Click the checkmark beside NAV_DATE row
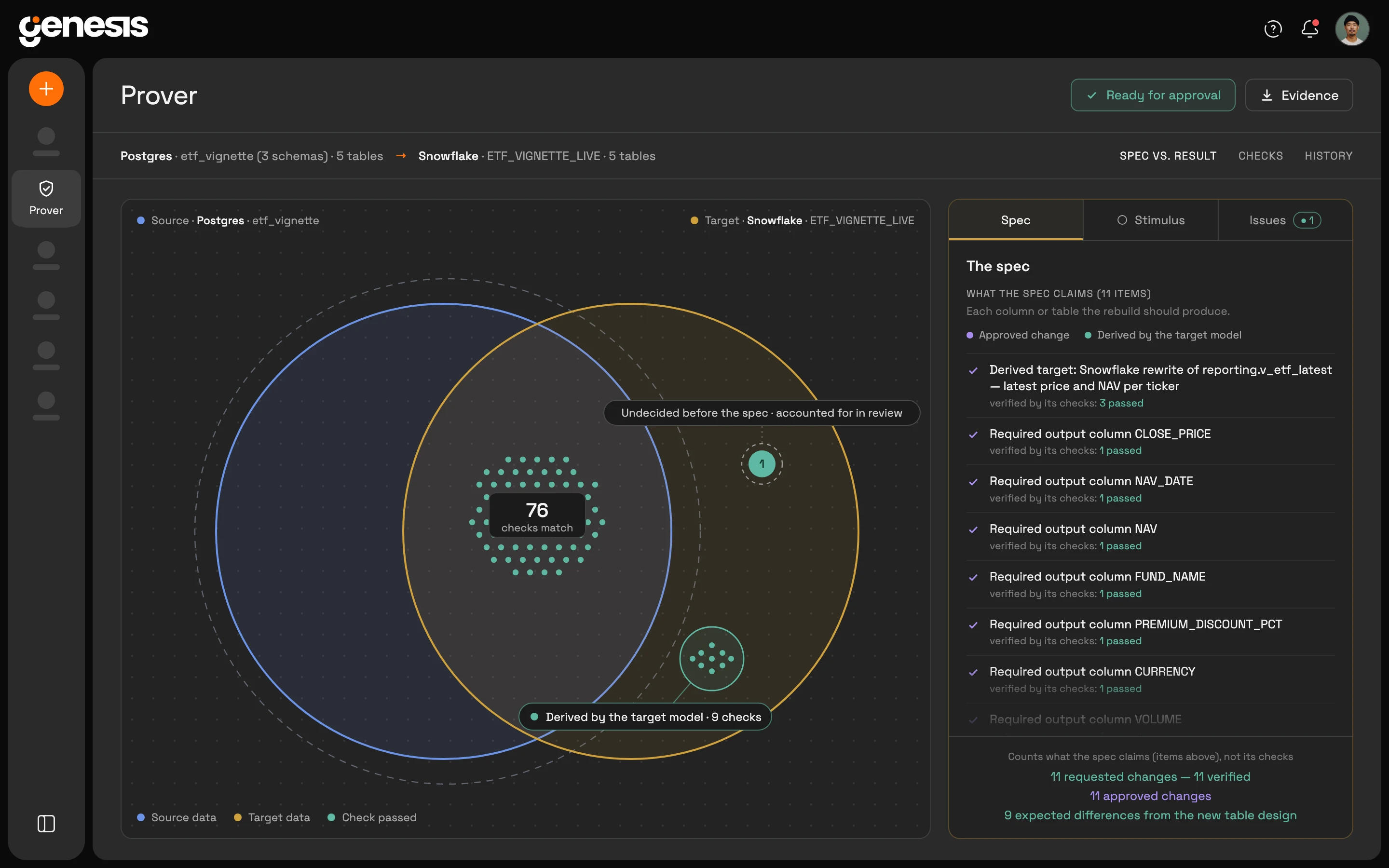 pyautogui.click(x=973, y=482)
